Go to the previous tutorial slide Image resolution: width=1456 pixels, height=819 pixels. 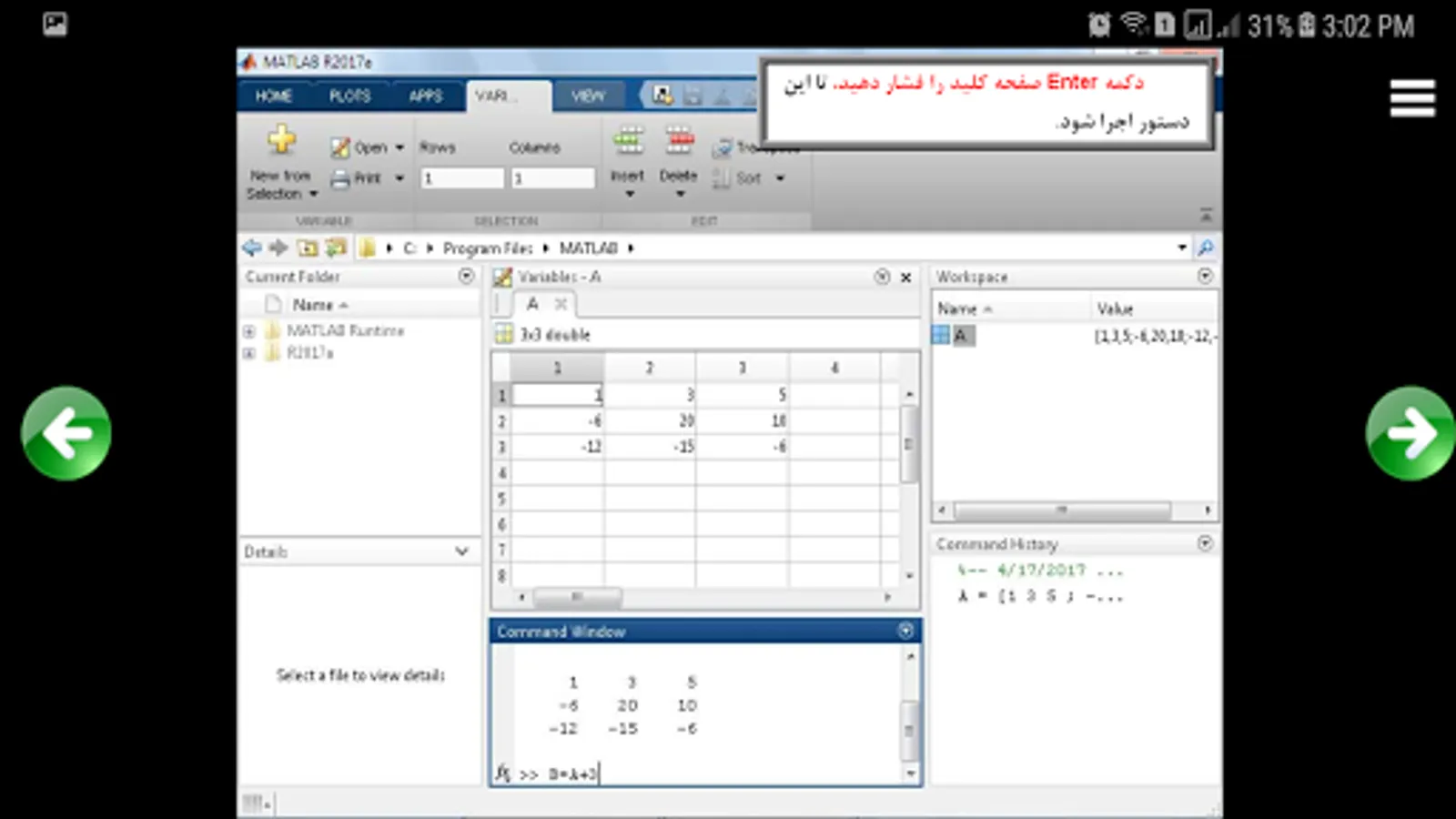pyautogui.click(x=66, y=433)
